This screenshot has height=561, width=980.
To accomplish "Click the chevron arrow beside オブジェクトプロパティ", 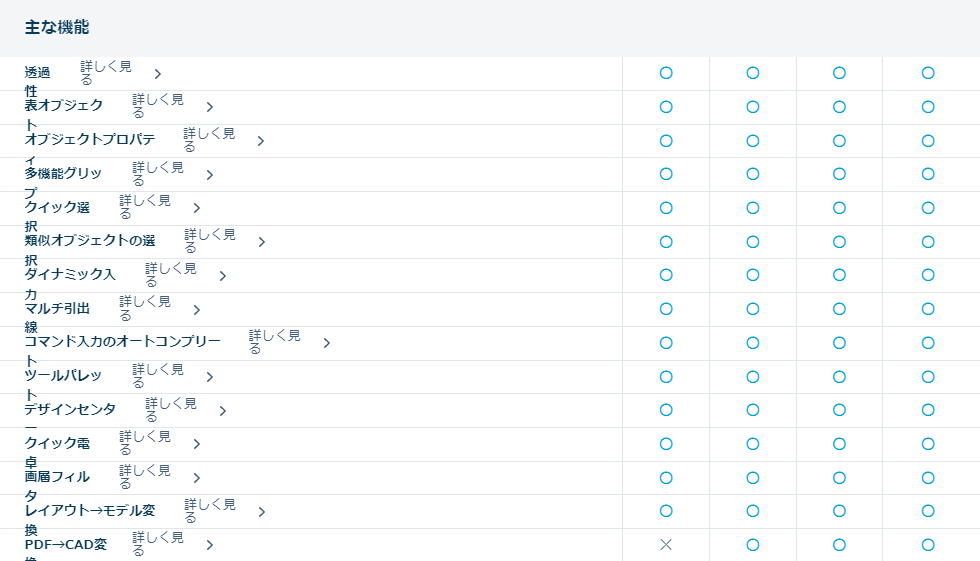I will tap(261, 141).
